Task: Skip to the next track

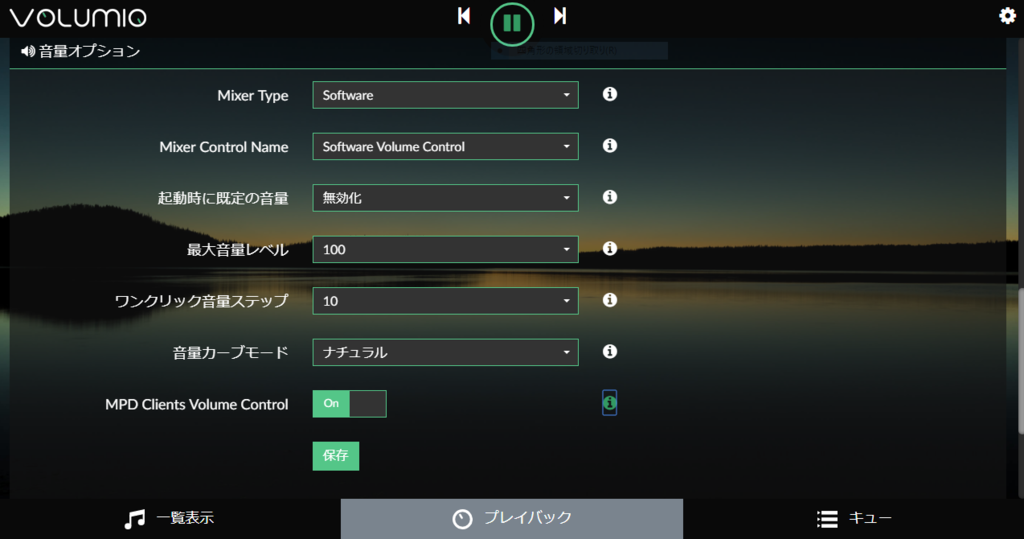Action: coord(560,16)
